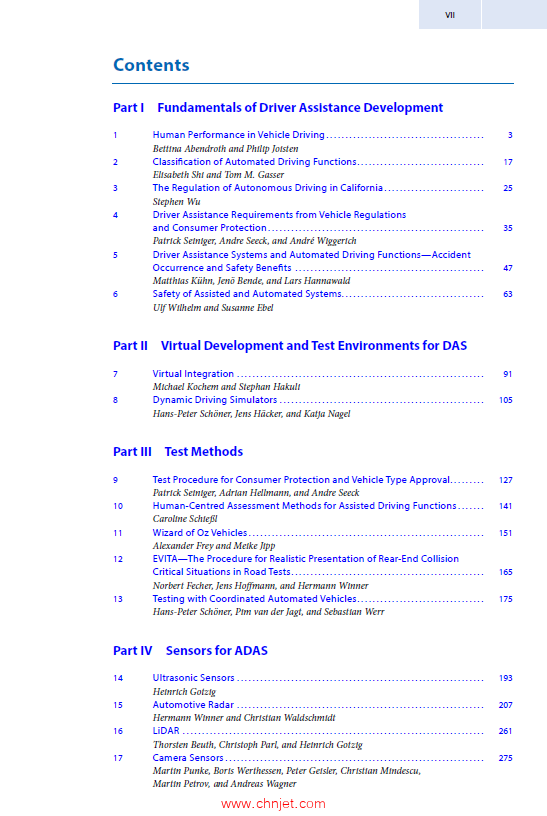The height and width of the screenshot is (816, 547).
Task: Open Classification of Automated Driving Functions chapter
Action: pyautogui.click(x=255, y=162)
